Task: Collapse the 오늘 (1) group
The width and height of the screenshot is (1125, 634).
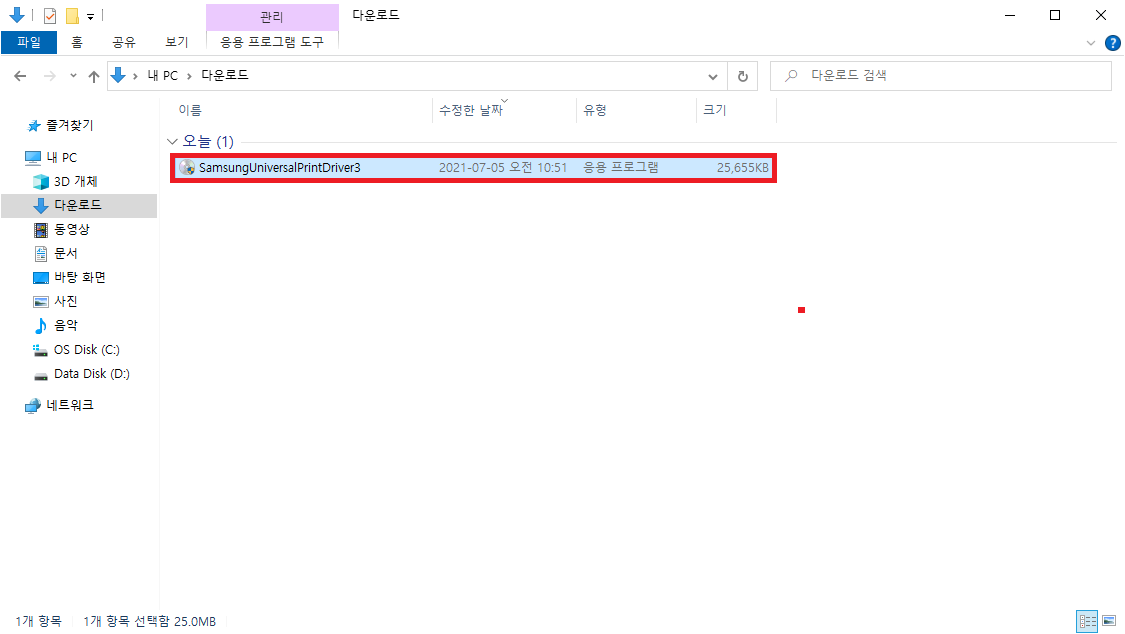Action: 172,141
